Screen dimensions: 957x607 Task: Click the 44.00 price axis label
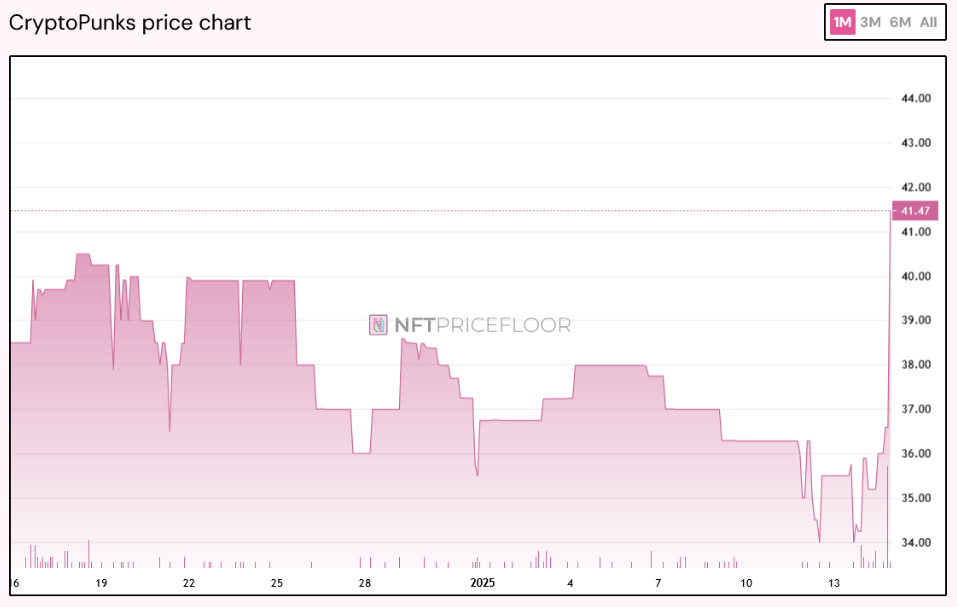pos(916,98)
